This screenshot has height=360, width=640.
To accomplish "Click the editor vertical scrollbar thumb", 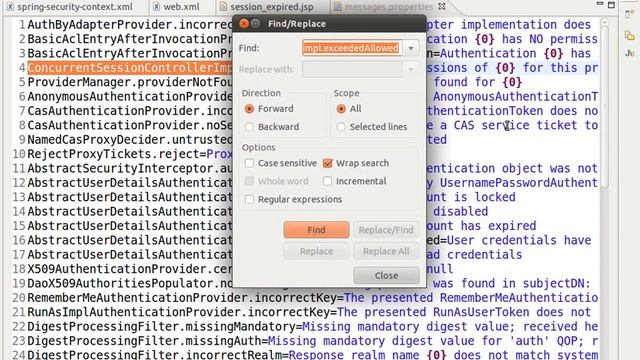I will click(x=605, y=108).
